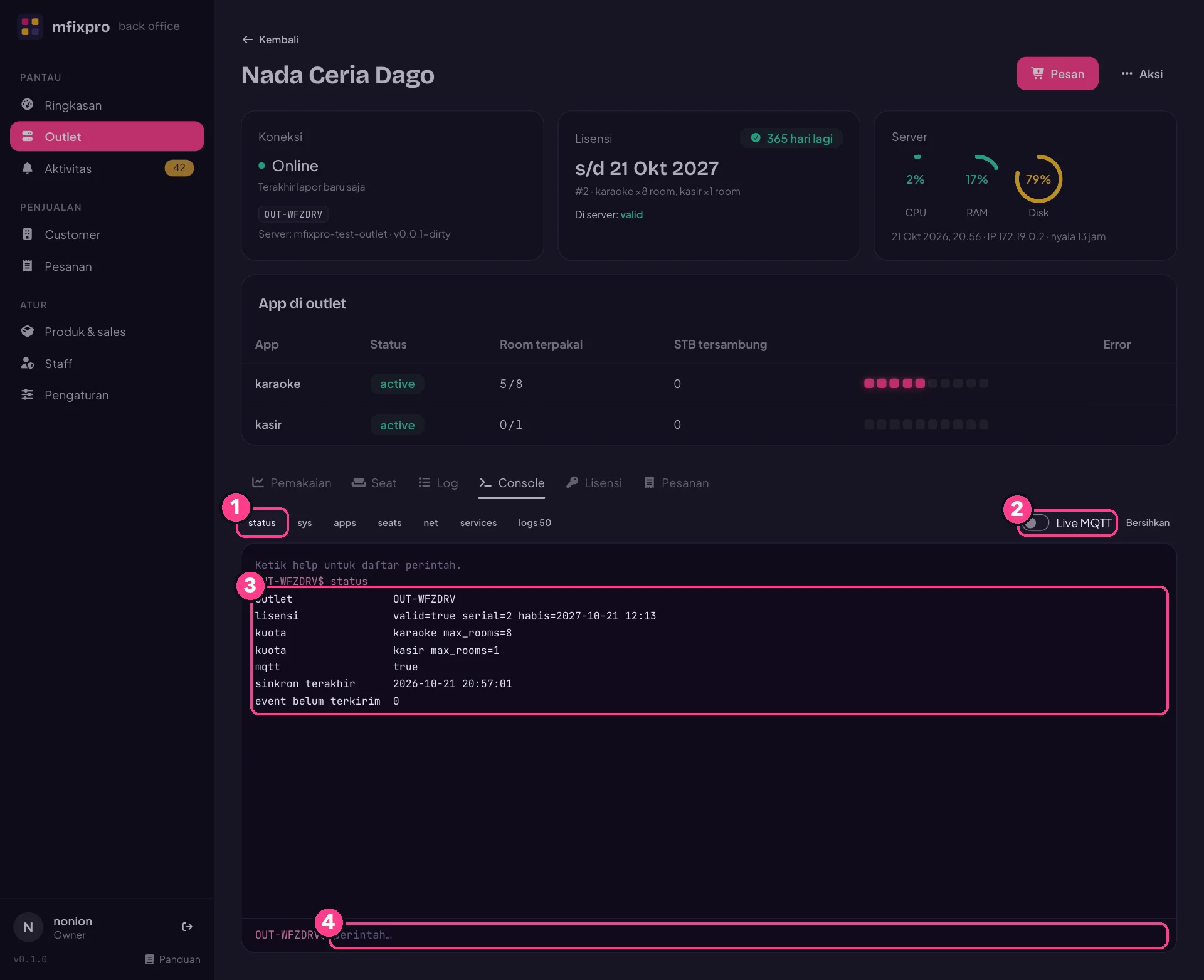
Task: Open the Aksi actions menu
Action: point(1142,74)
